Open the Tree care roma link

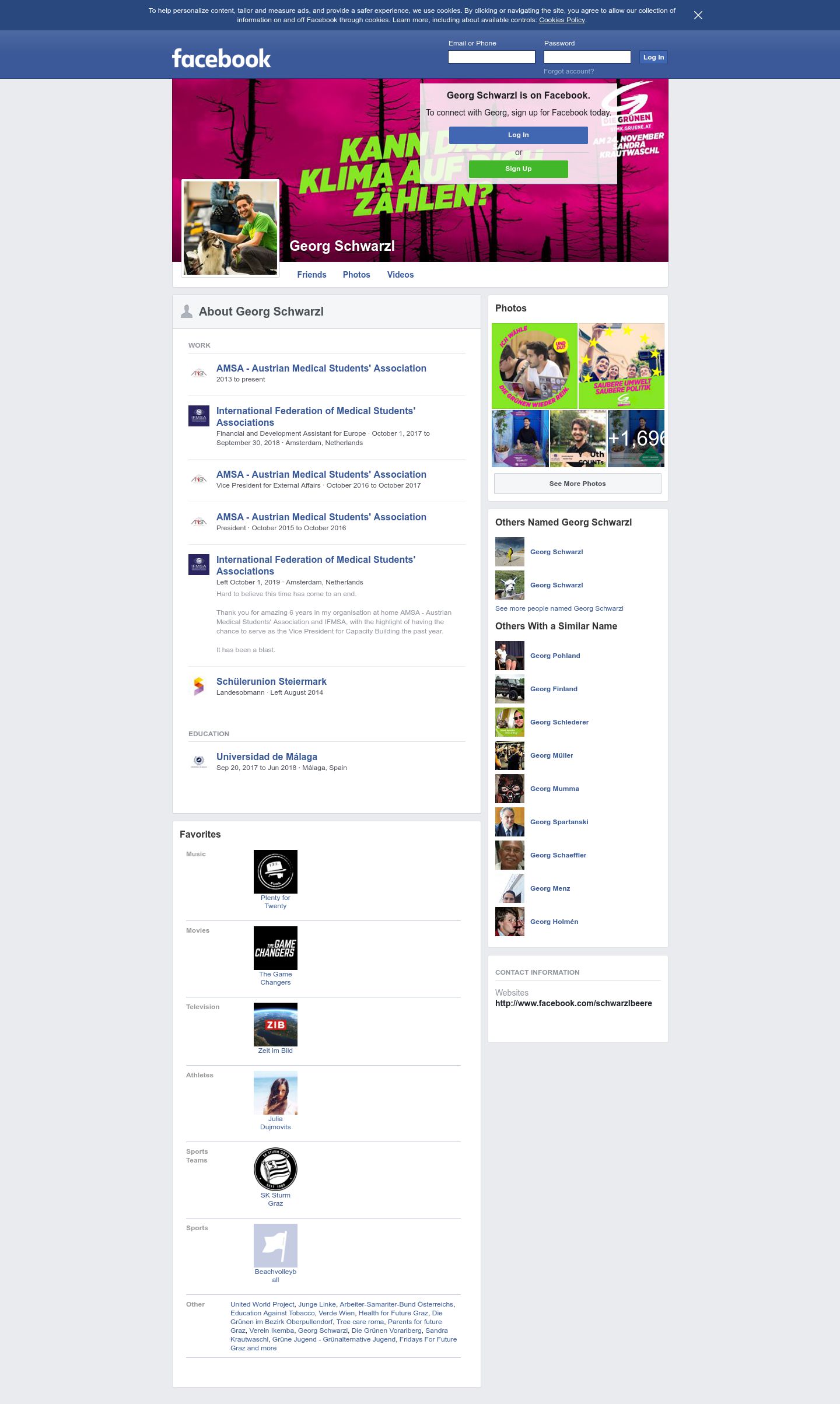(x=360, y=1322)
